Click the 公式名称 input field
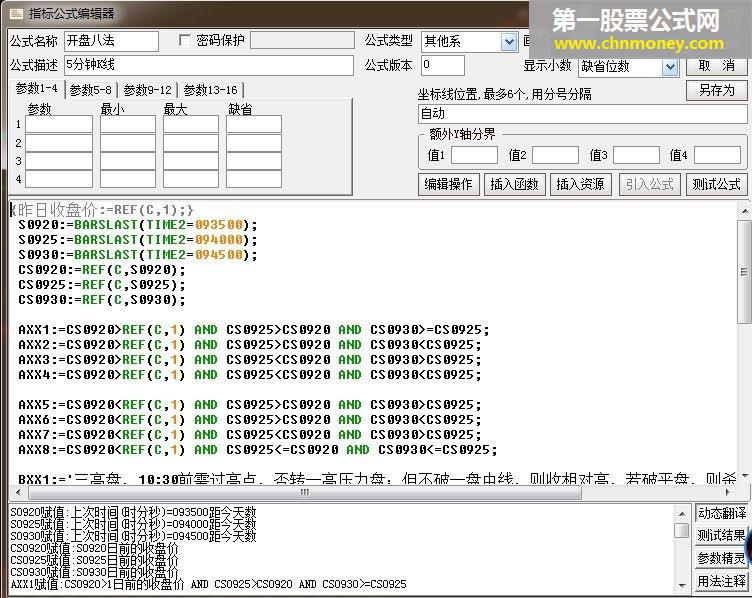Image resolution: width=752 pixels, height=598 pixels. coord(111,41)
